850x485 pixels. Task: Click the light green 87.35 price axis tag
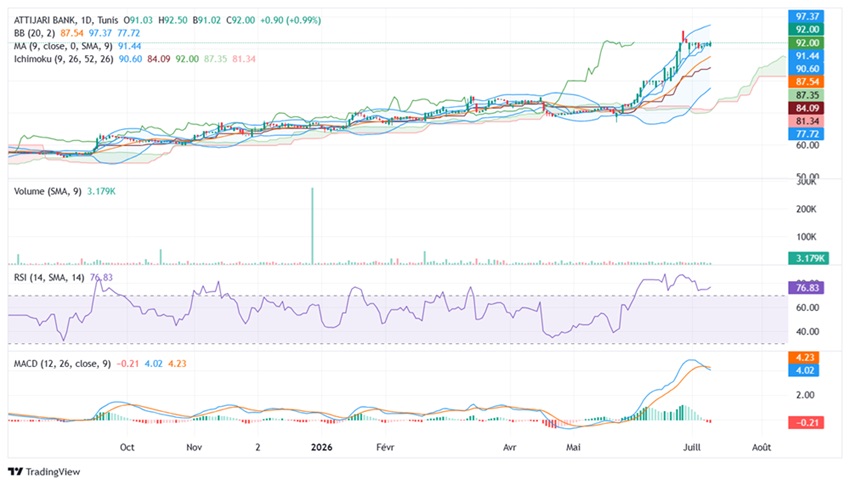point(806,95)
